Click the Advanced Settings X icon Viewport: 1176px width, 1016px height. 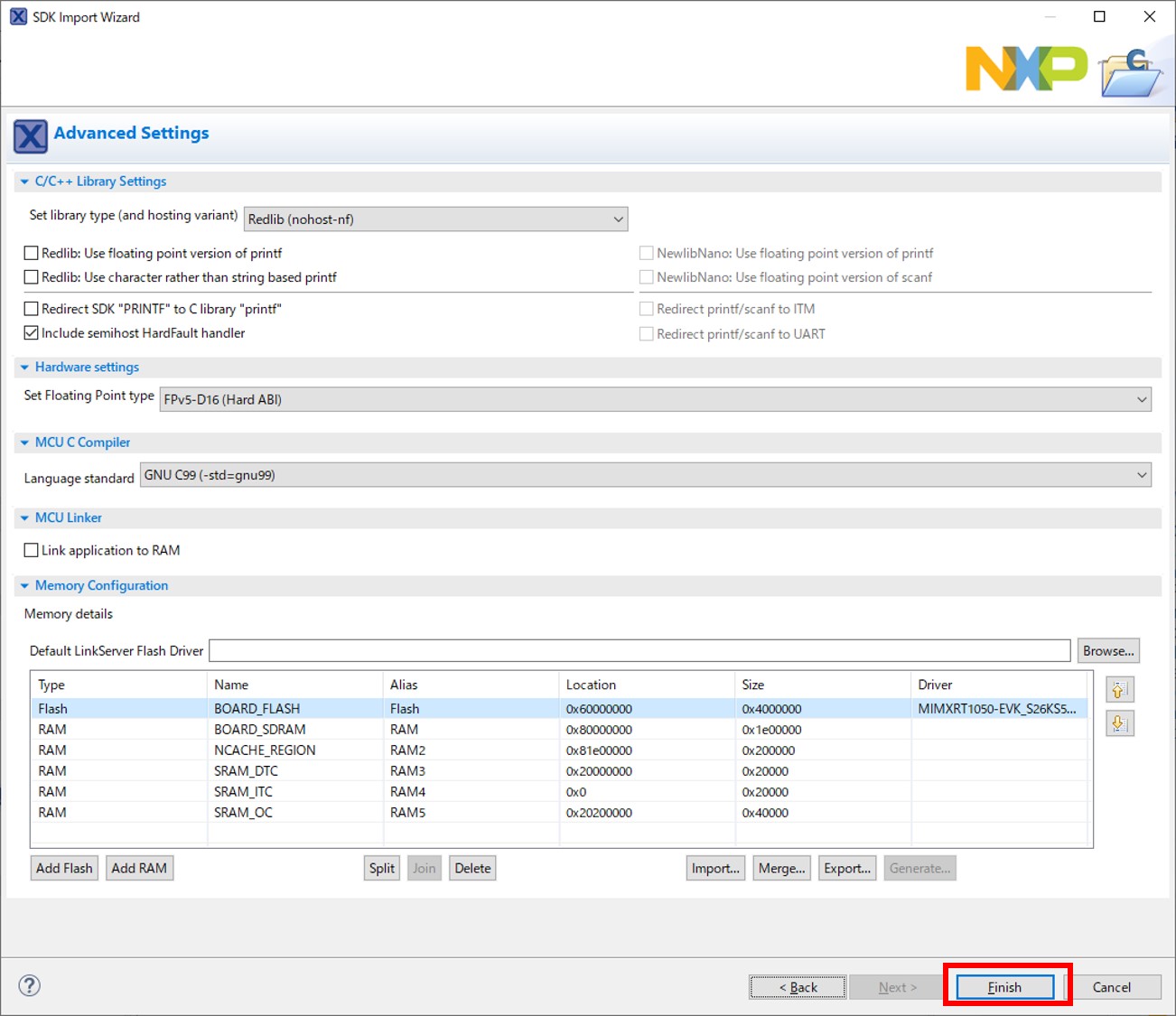31,136
